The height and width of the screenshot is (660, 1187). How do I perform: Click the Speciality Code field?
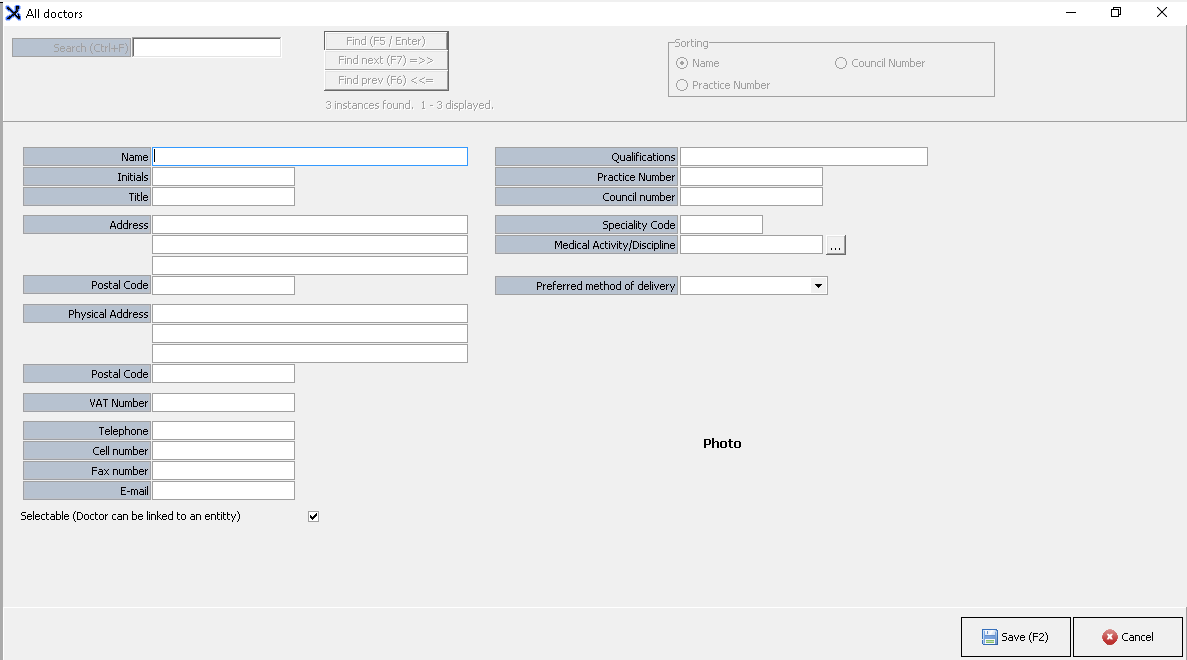(x=721, y=225)
